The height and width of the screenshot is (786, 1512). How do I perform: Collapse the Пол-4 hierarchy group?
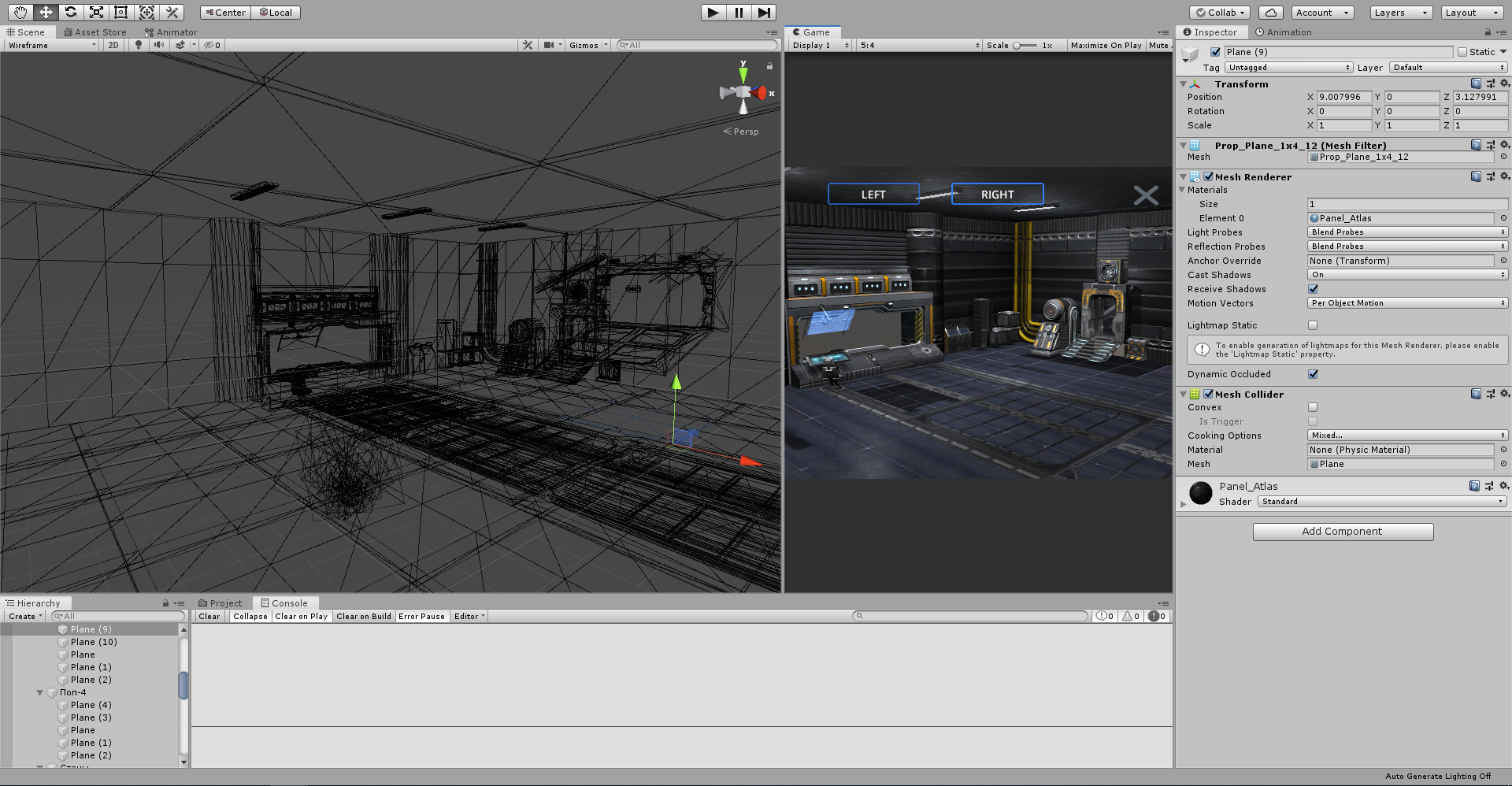39,692
